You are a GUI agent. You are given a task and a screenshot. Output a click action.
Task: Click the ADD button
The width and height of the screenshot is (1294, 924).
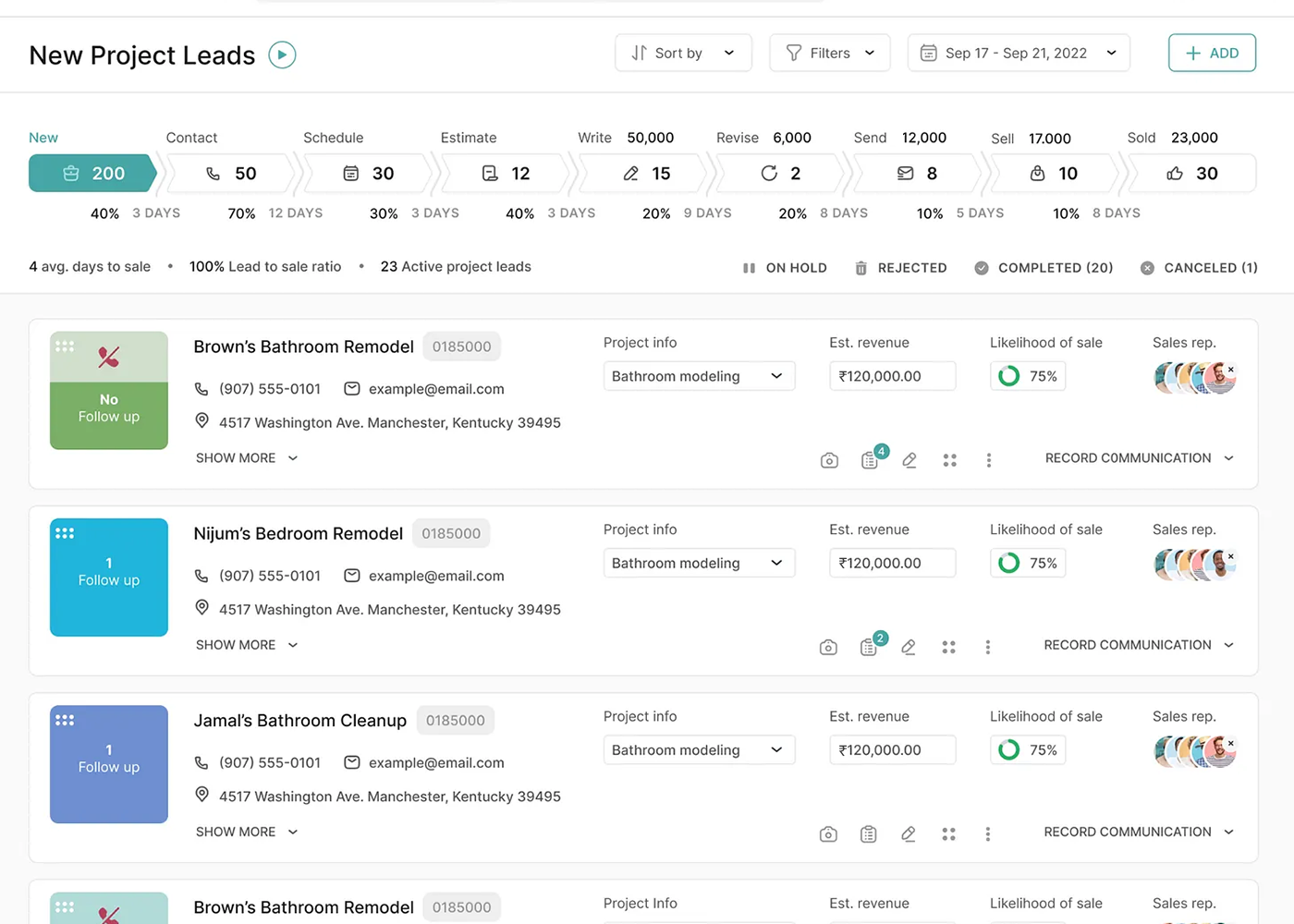click(1212, 53)
